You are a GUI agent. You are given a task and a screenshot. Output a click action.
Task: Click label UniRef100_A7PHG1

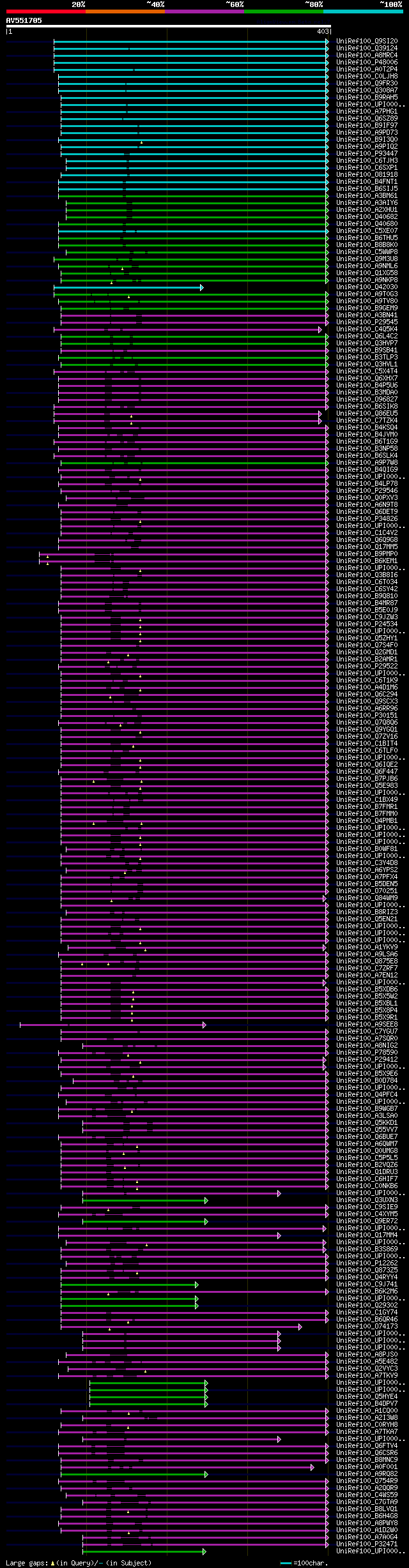(367, 111)
